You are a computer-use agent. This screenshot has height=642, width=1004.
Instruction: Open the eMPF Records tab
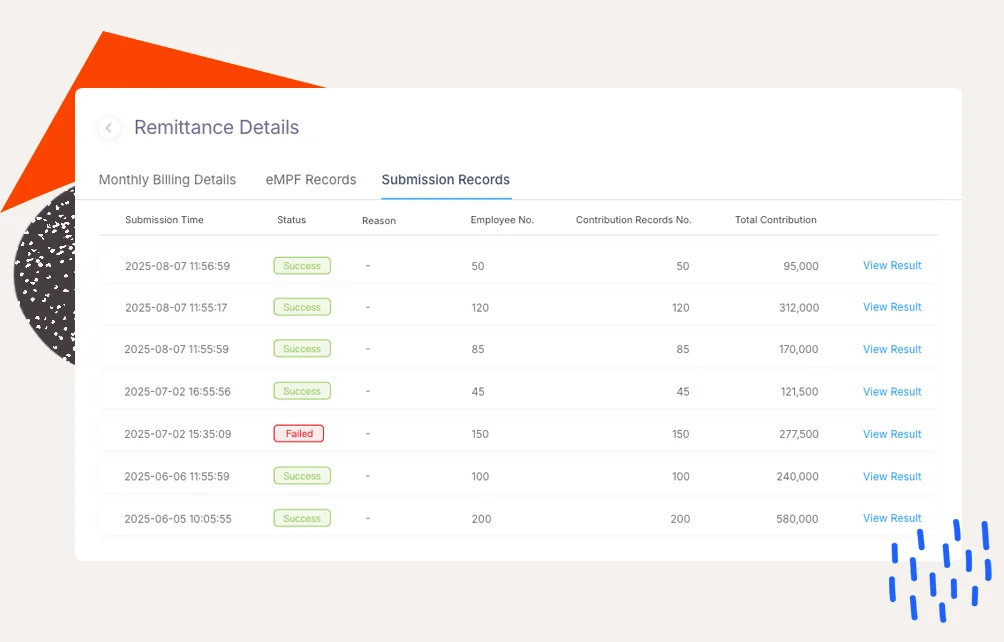pyautogui.click(x=310, y=180)
